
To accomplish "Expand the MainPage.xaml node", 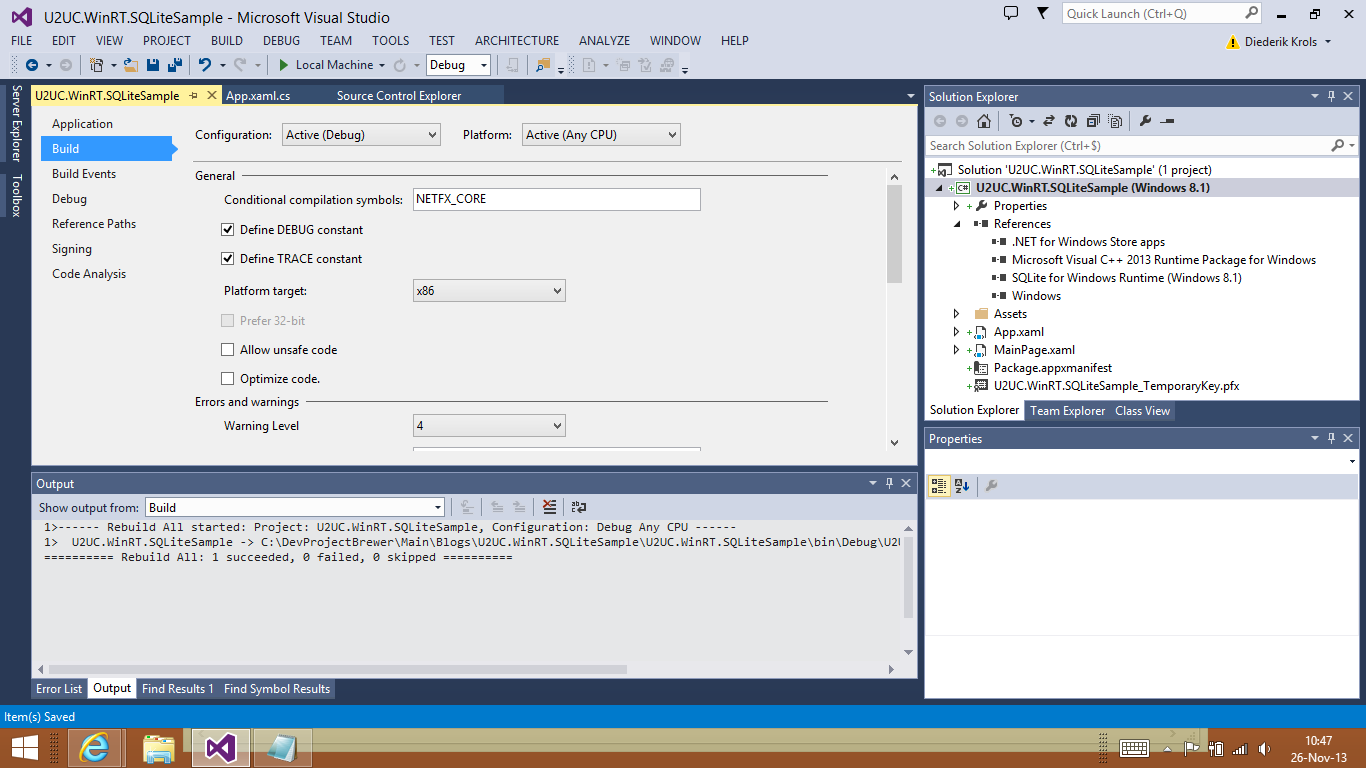I will pyautogui.click(x=956, y=350).
